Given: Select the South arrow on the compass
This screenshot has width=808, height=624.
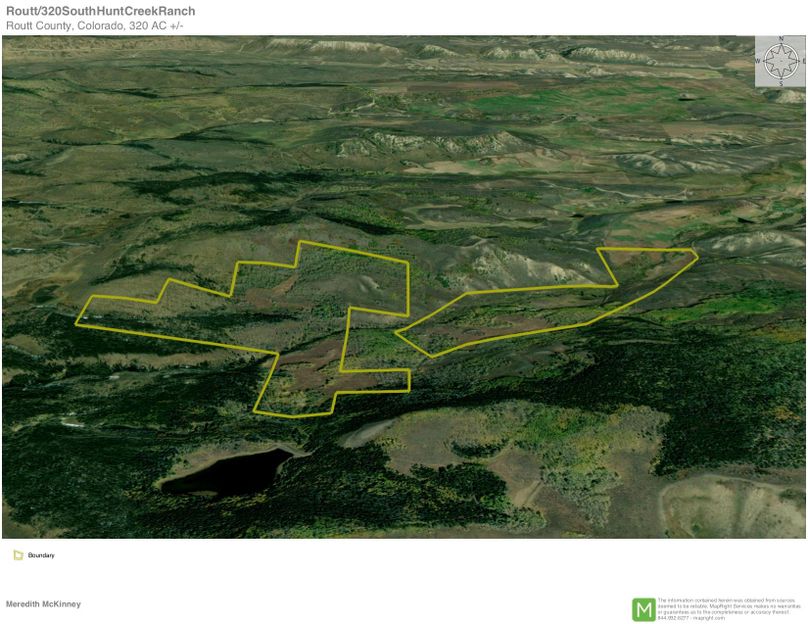Looking at the screenshot, I should 781,83.
